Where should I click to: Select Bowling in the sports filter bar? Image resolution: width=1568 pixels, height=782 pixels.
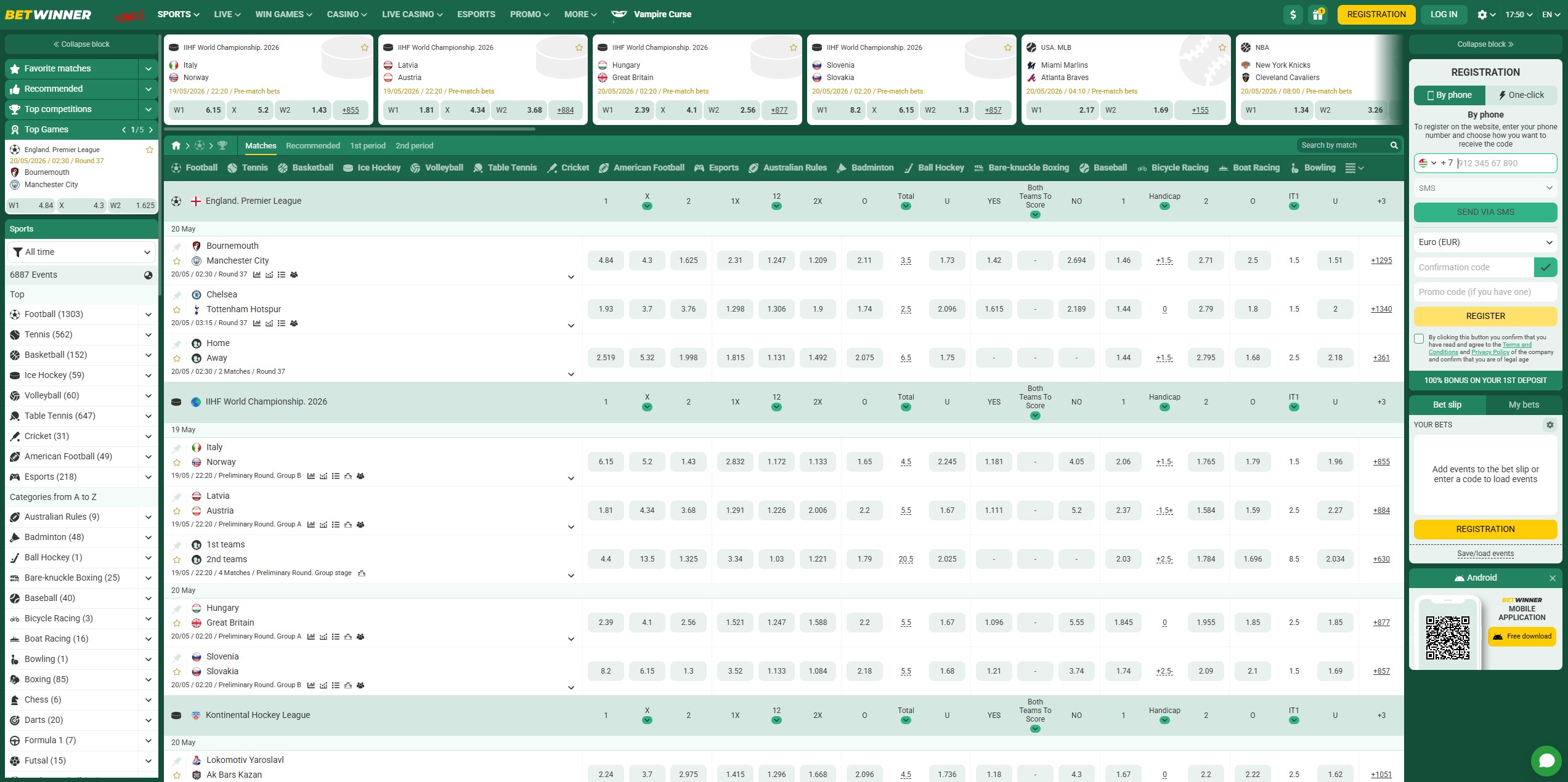[1312, 167]
